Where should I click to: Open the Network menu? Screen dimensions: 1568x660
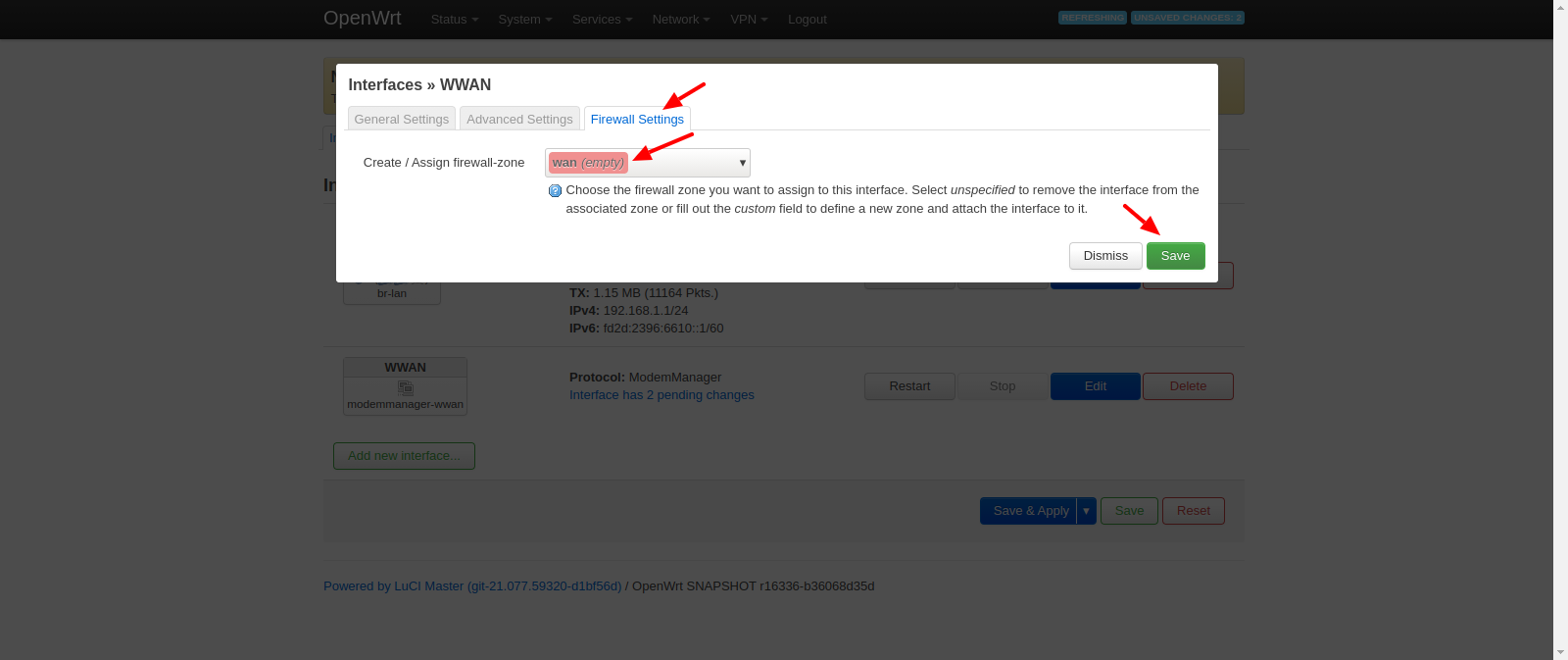pyautogui.click(x=681, y=20)
